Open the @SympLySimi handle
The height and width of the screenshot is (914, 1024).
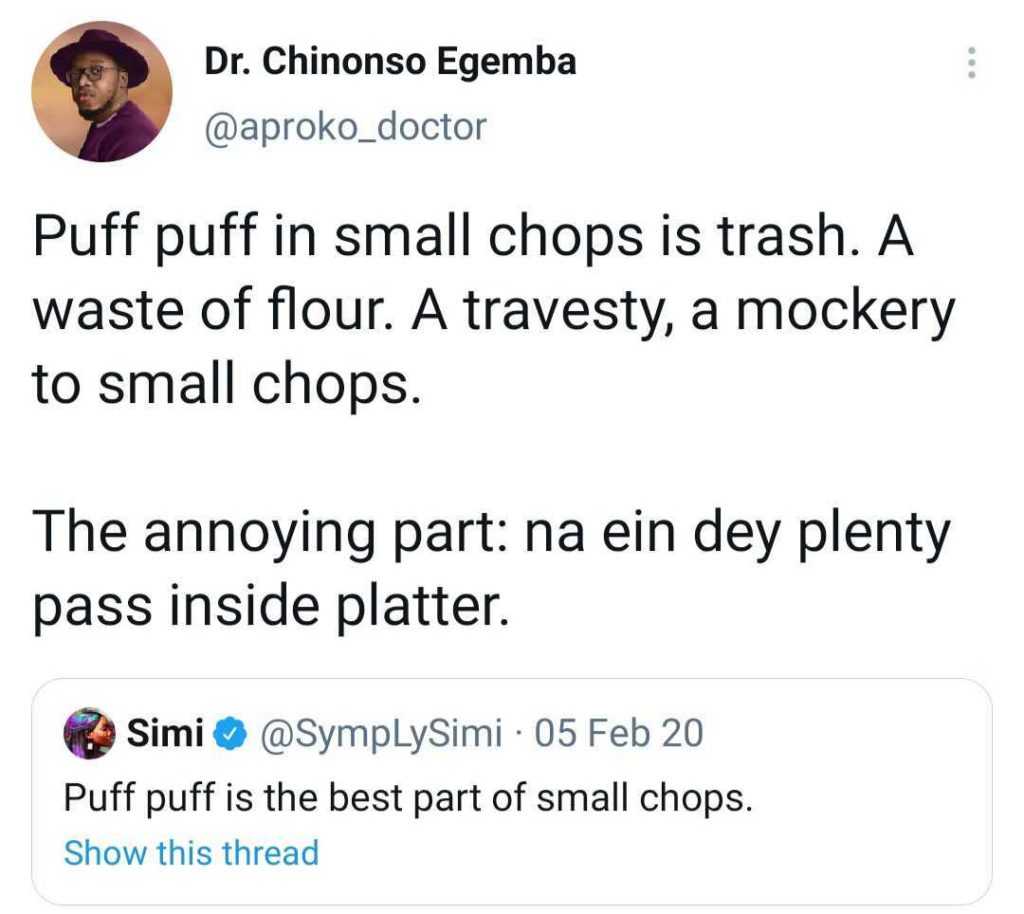pyautogui.click(x=380, y=735)
